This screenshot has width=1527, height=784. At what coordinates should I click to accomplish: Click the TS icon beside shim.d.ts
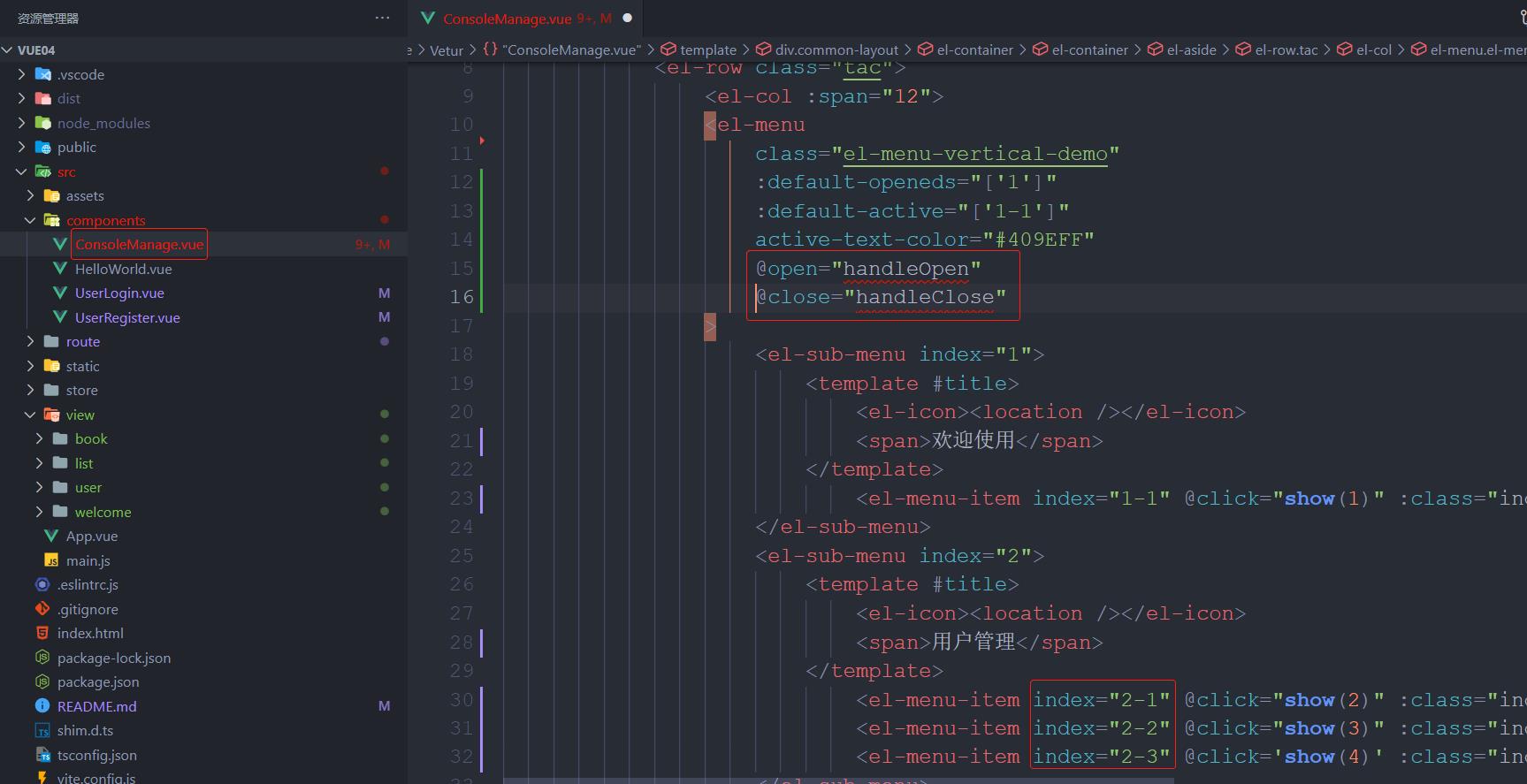tap(42, 730)
